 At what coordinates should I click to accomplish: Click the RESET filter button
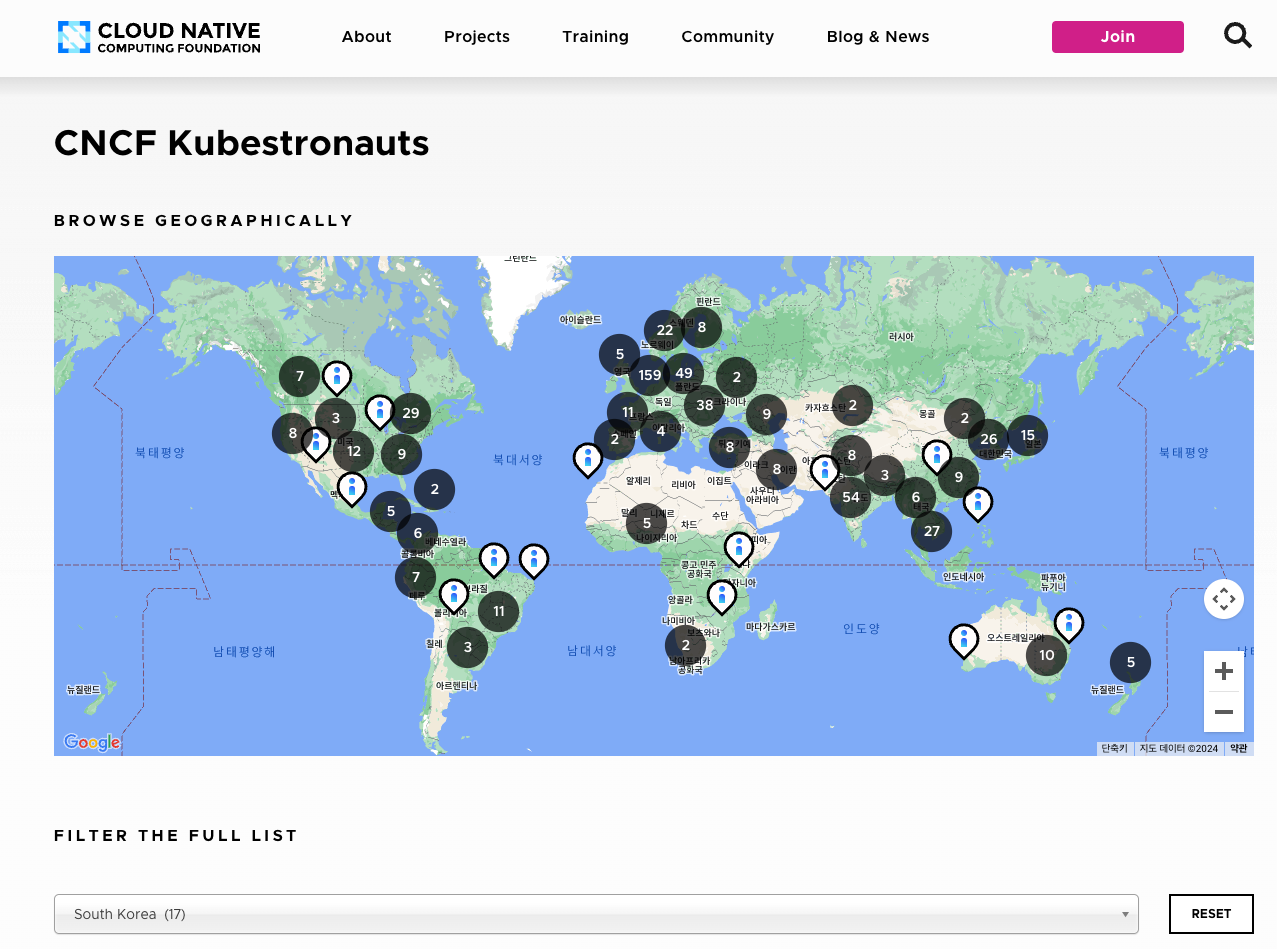[x=1211, y=914]
